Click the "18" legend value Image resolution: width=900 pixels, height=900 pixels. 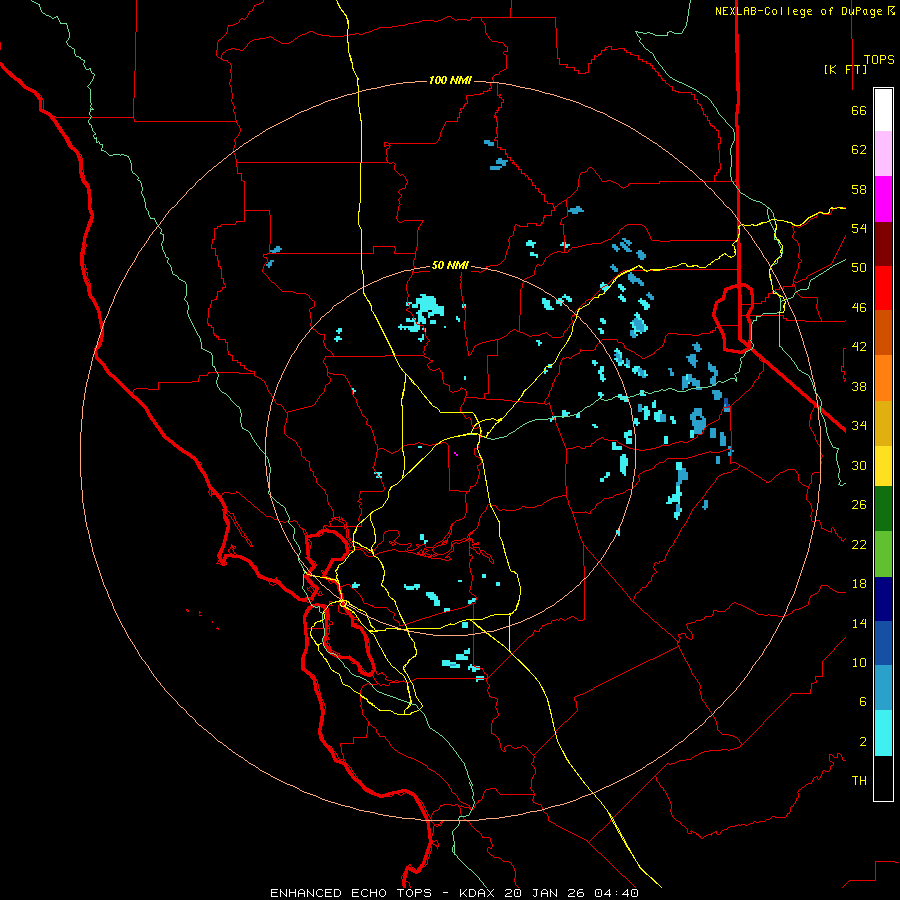[x=859, y=584]
